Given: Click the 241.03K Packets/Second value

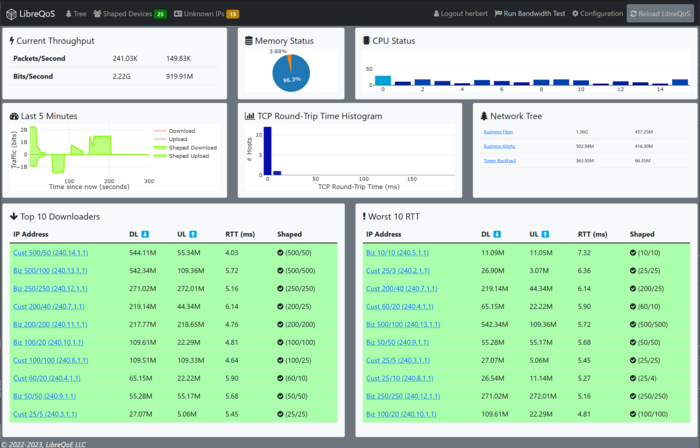Looking at the screenshot, I should (x=125, y=58).
